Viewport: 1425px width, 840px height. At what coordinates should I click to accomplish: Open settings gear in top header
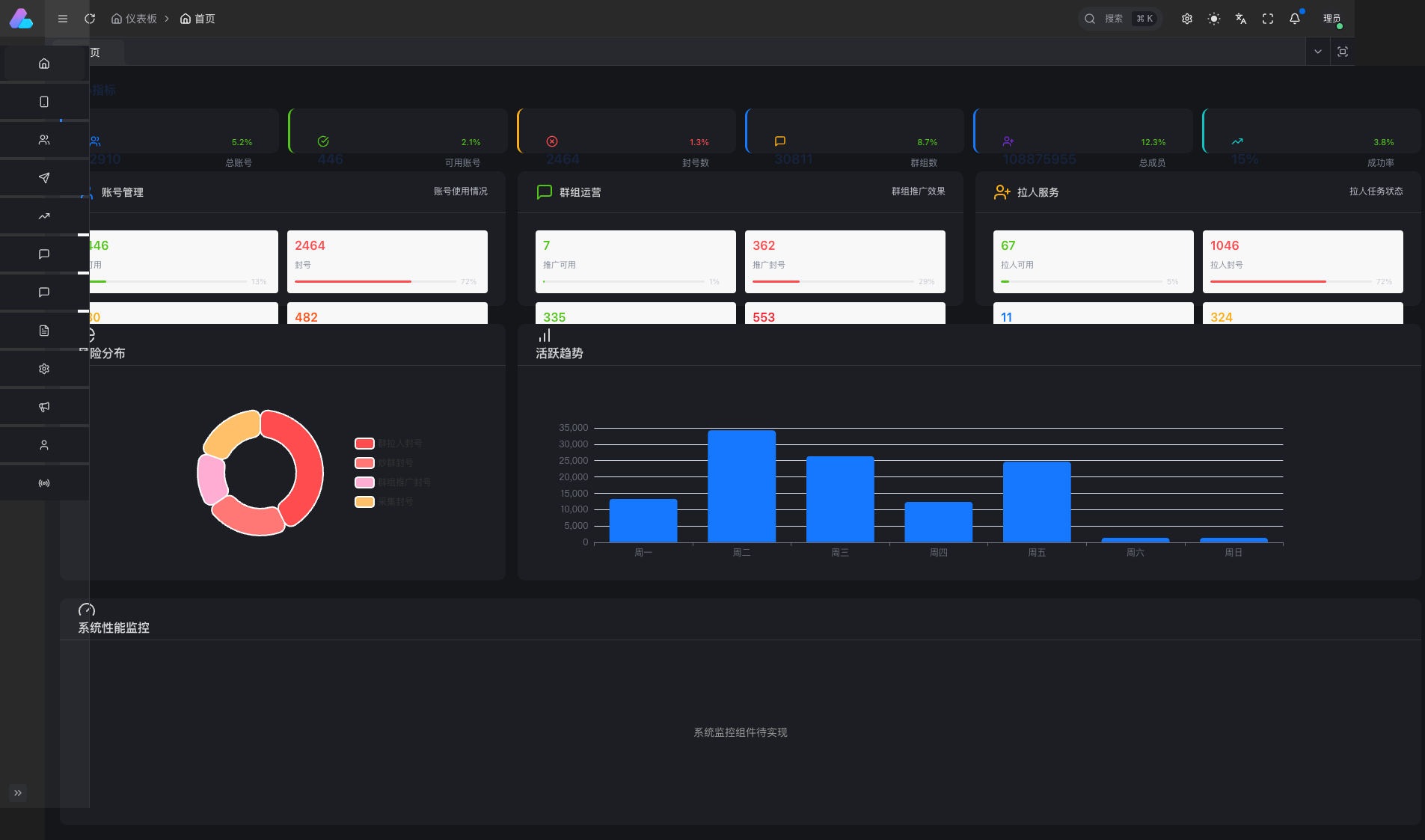1187,19
